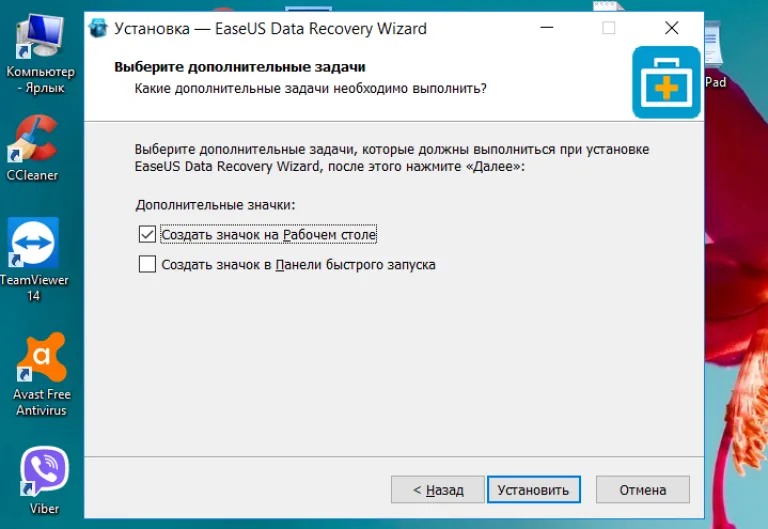Select the CCleaner desktop icon
The height and width of the screenshot is (529, 768).
click(32, 148)
